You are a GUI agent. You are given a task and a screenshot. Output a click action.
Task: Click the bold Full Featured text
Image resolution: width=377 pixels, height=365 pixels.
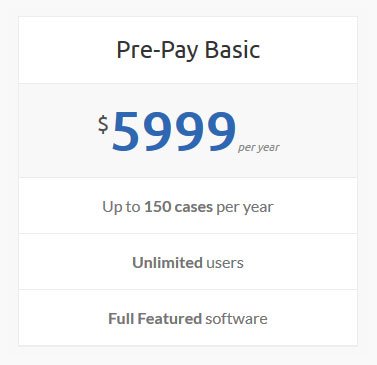[x=155, y=319]
